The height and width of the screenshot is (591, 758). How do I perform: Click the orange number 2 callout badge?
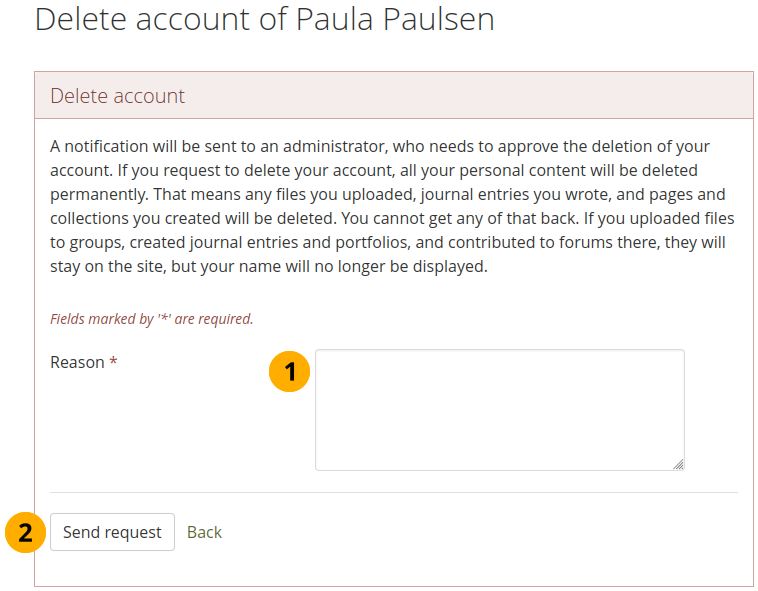point(25,532)
